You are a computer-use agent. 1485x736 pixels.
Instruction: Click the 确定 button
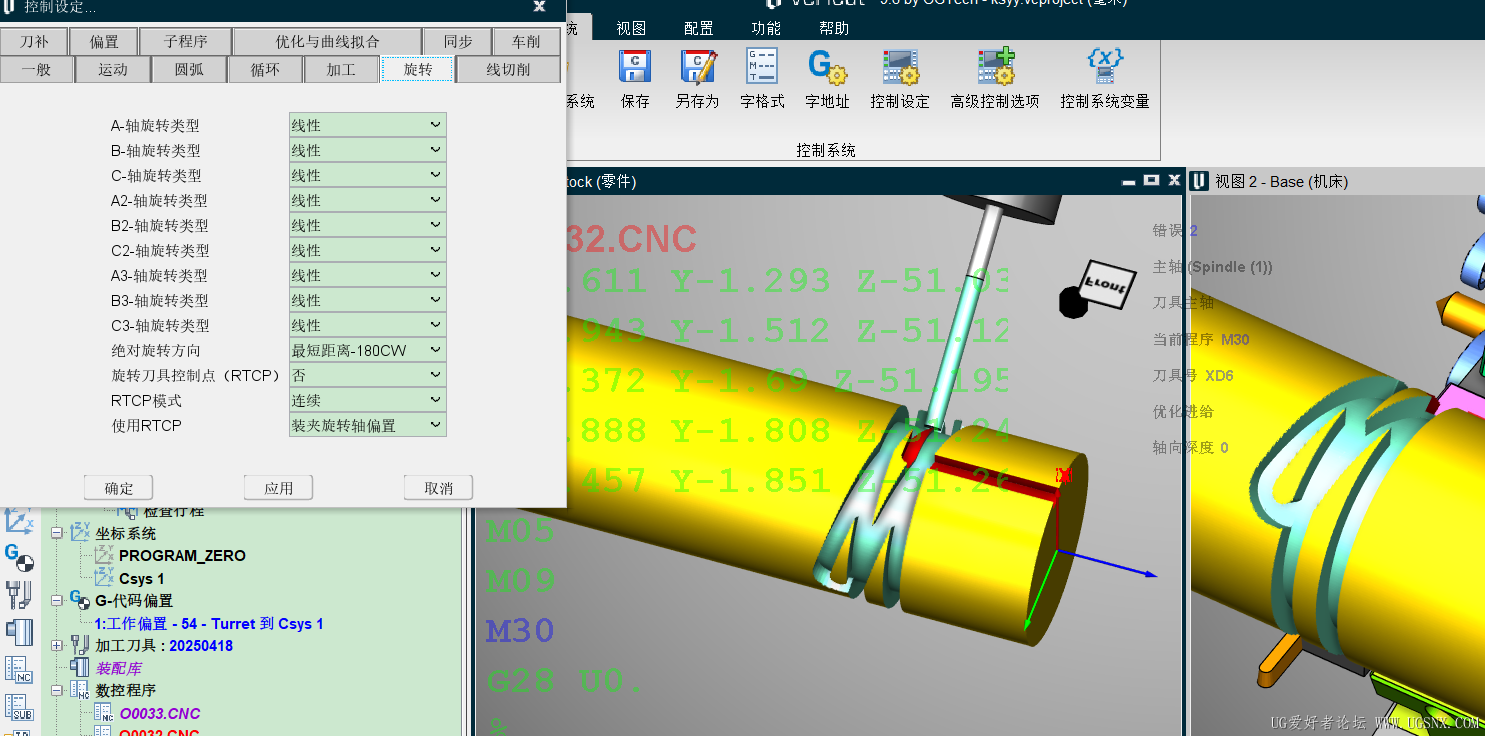click(x=119, y=488)
